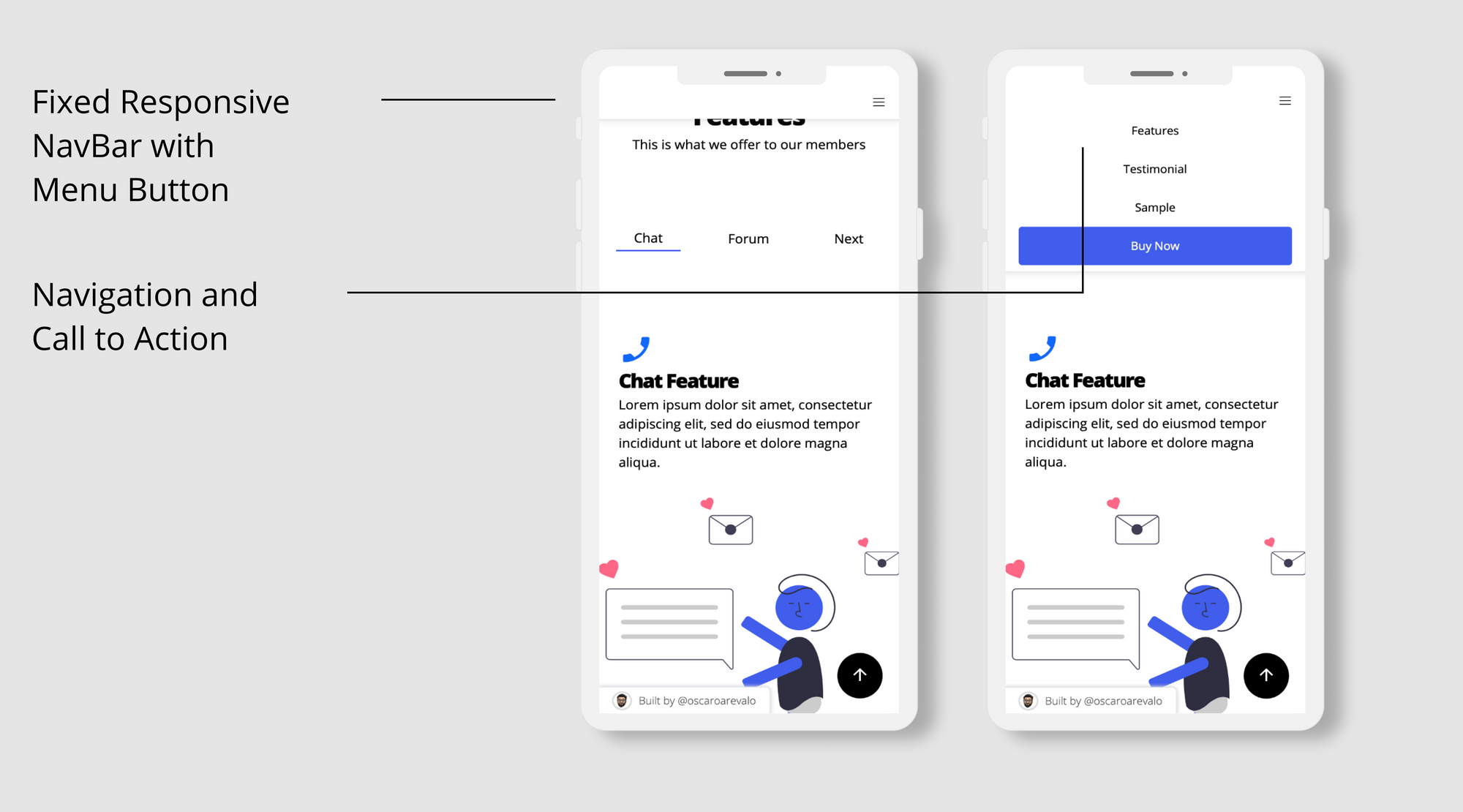This screenshot has height=812, width=1463.
Task: Toggle visibility of chat feature section
Action: [x=648, y=238]
